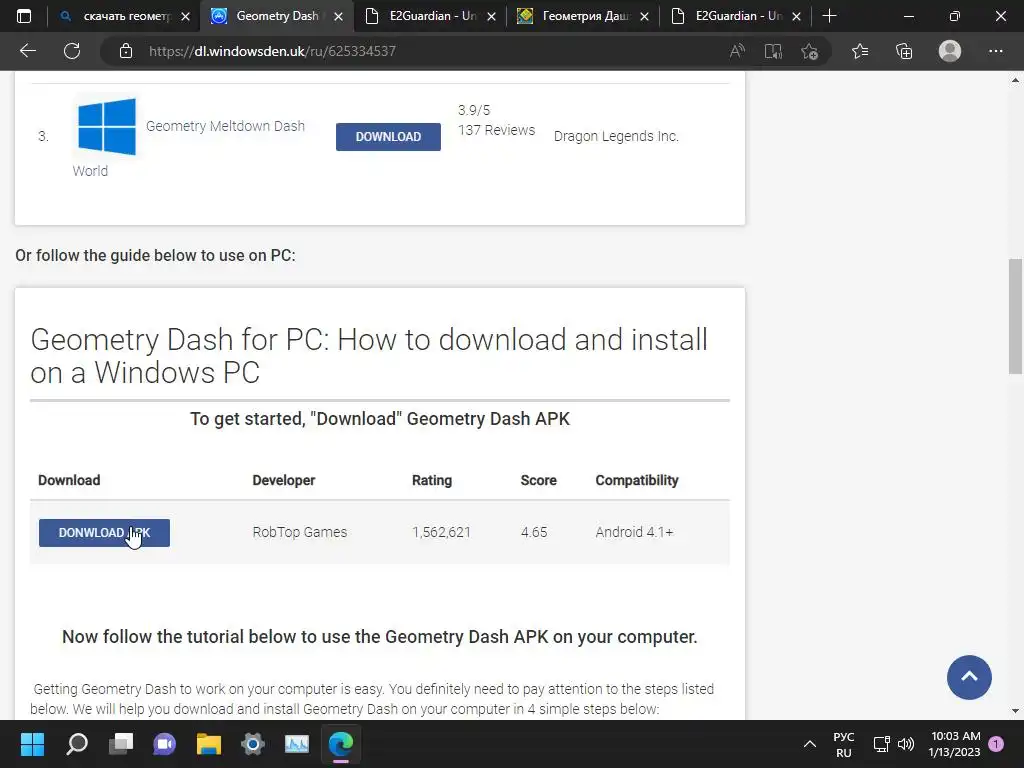The height and width of the screenshot is (768, 1024).
Task: Close the скачать геометр search tab
Action: tap(185, 17)
